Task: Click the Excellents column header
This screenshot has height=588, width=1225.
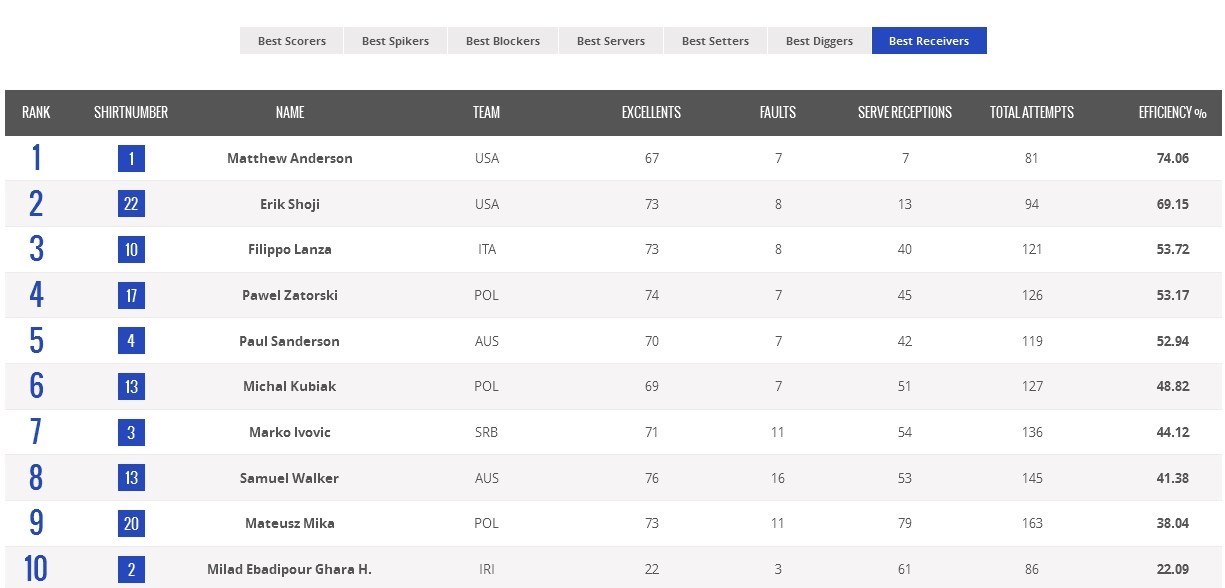Action: coord(651,113)
